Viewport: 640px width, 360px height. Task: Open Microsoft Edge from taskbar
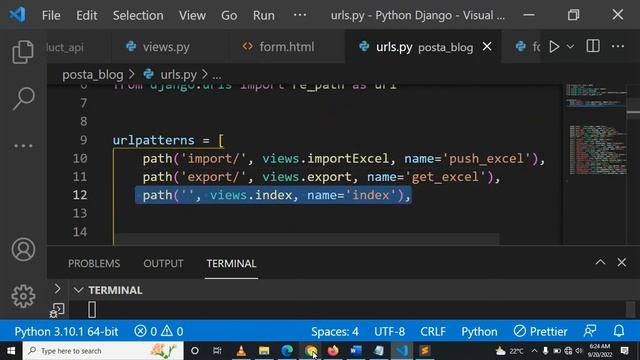pos(287,351)
